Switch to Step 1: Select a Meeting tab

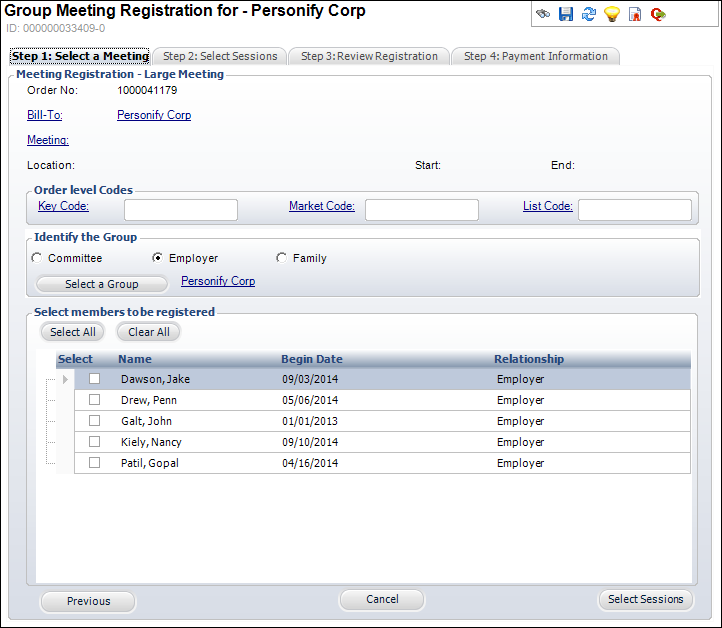point(80,56)
